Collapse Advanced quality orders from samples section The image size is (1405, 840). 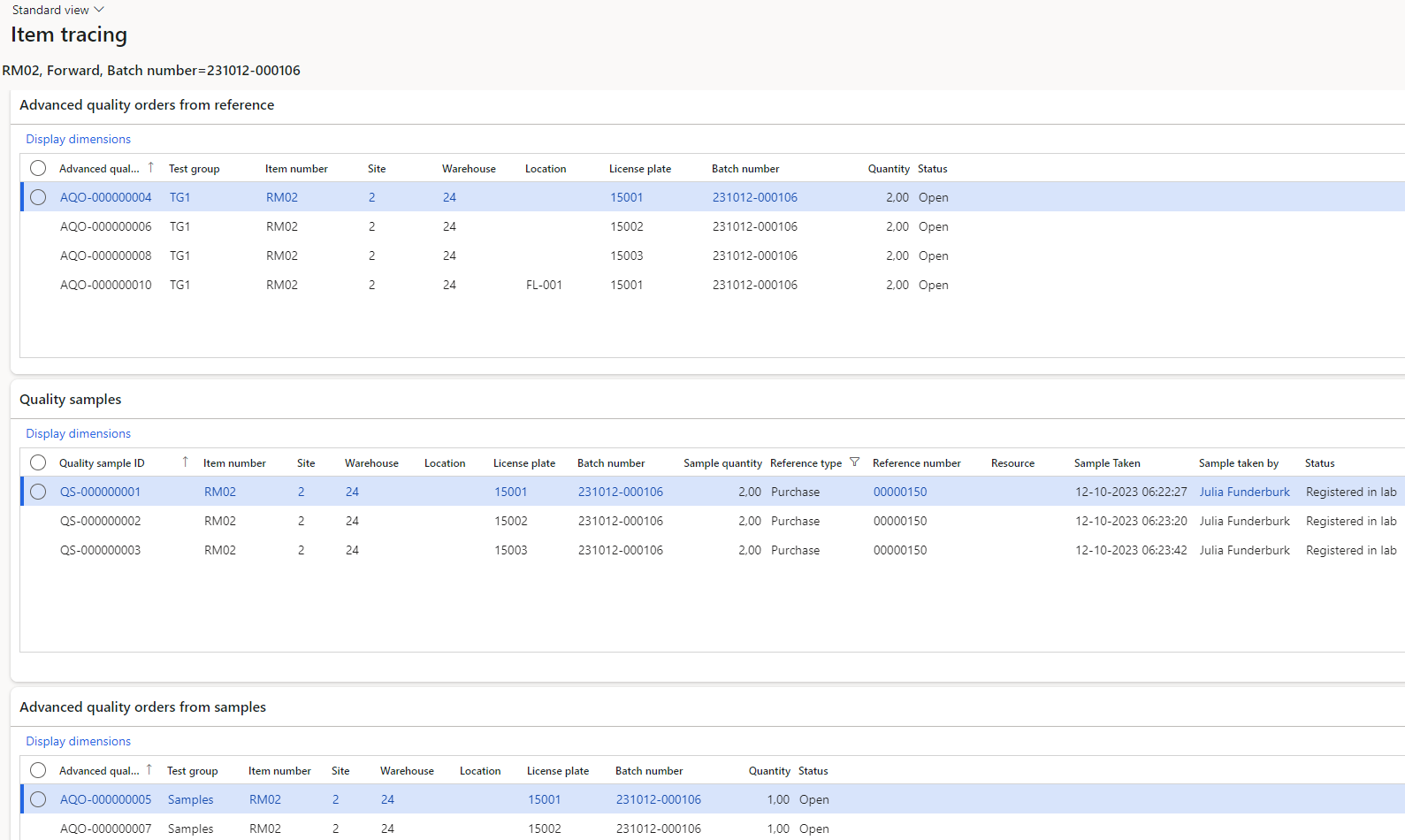pyautogui.click(x=142, y=707)
